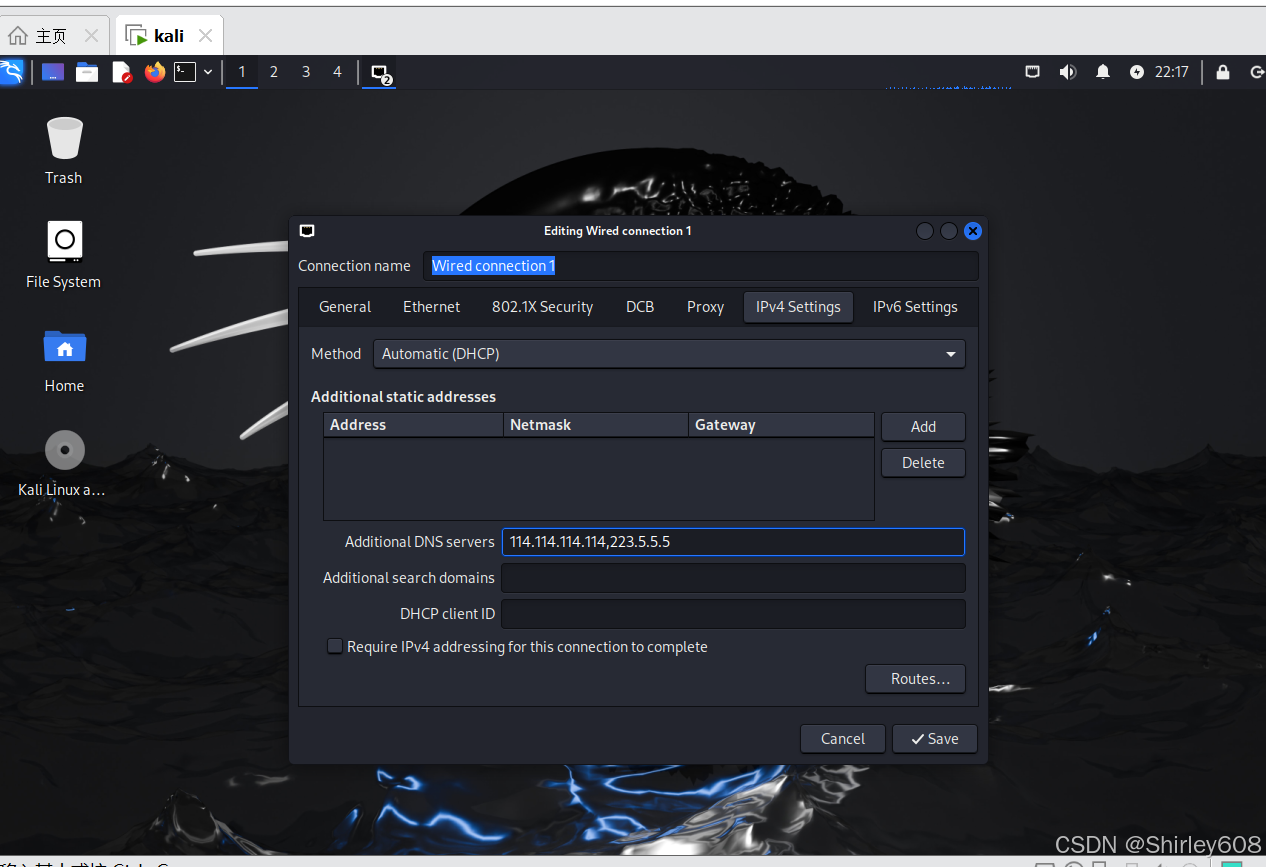Click the DHCP client ID field
The height and width of the screenshot is (867, 1266).
733,614
